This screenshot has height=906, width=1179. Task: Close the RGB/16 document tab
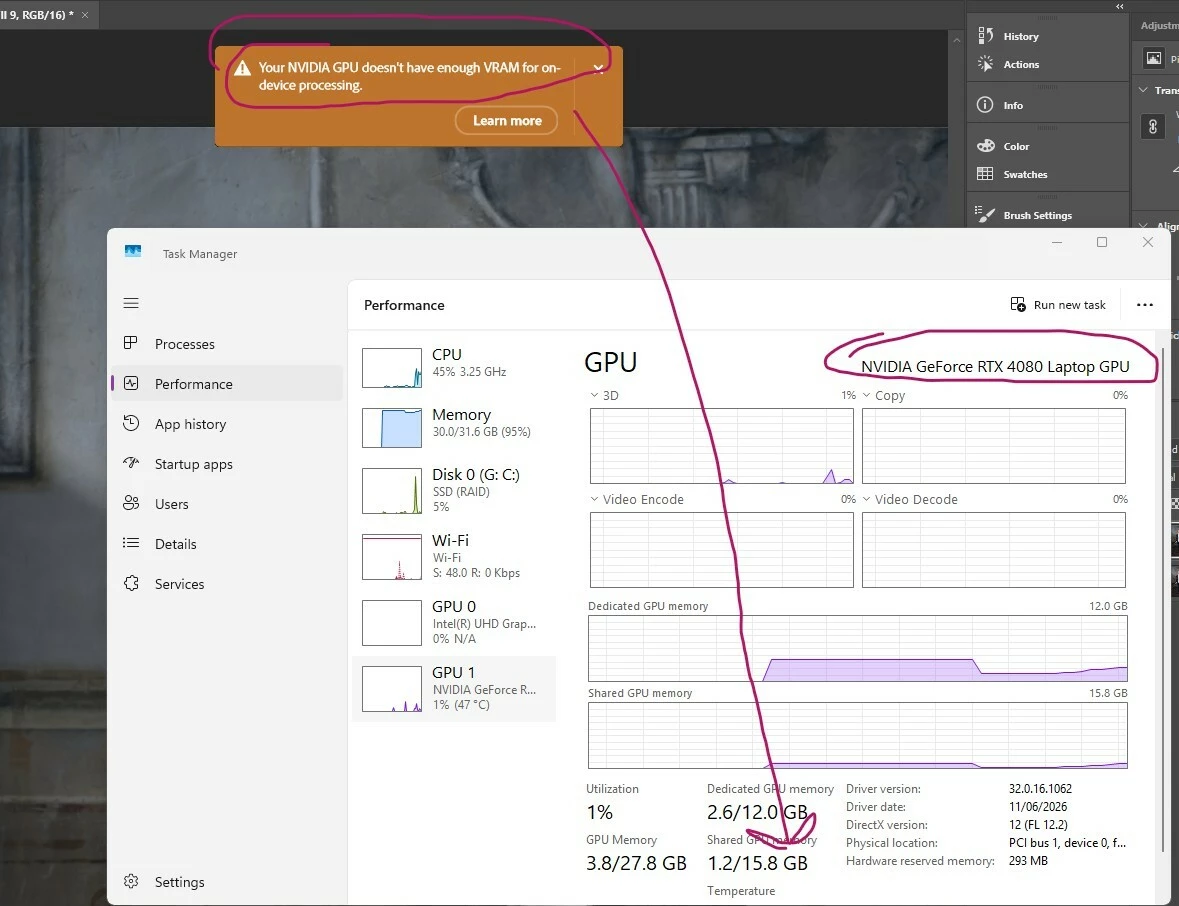pyautogui.click(x=85, y=15)
